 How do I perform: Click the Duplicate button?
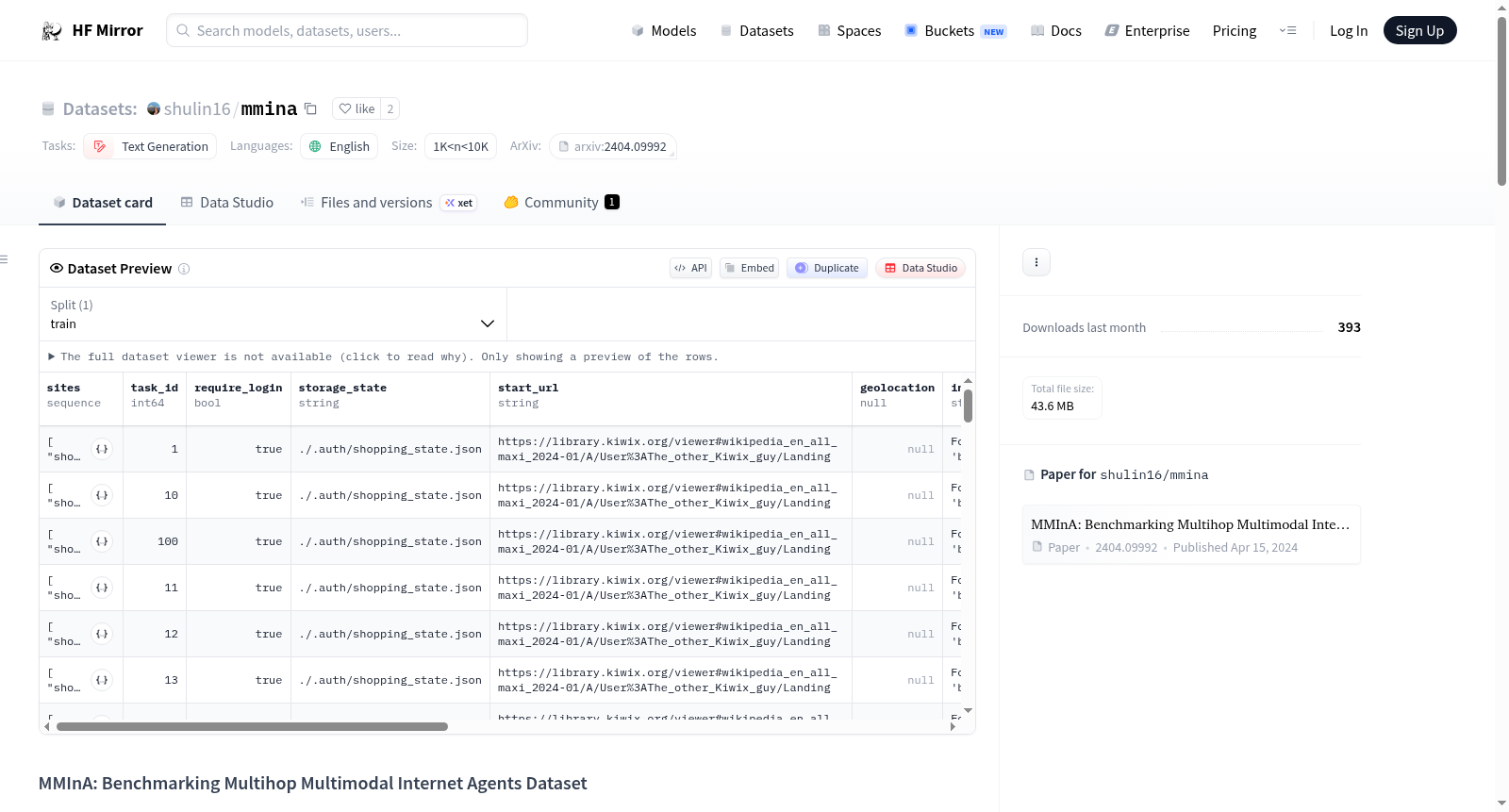point(827,268)
